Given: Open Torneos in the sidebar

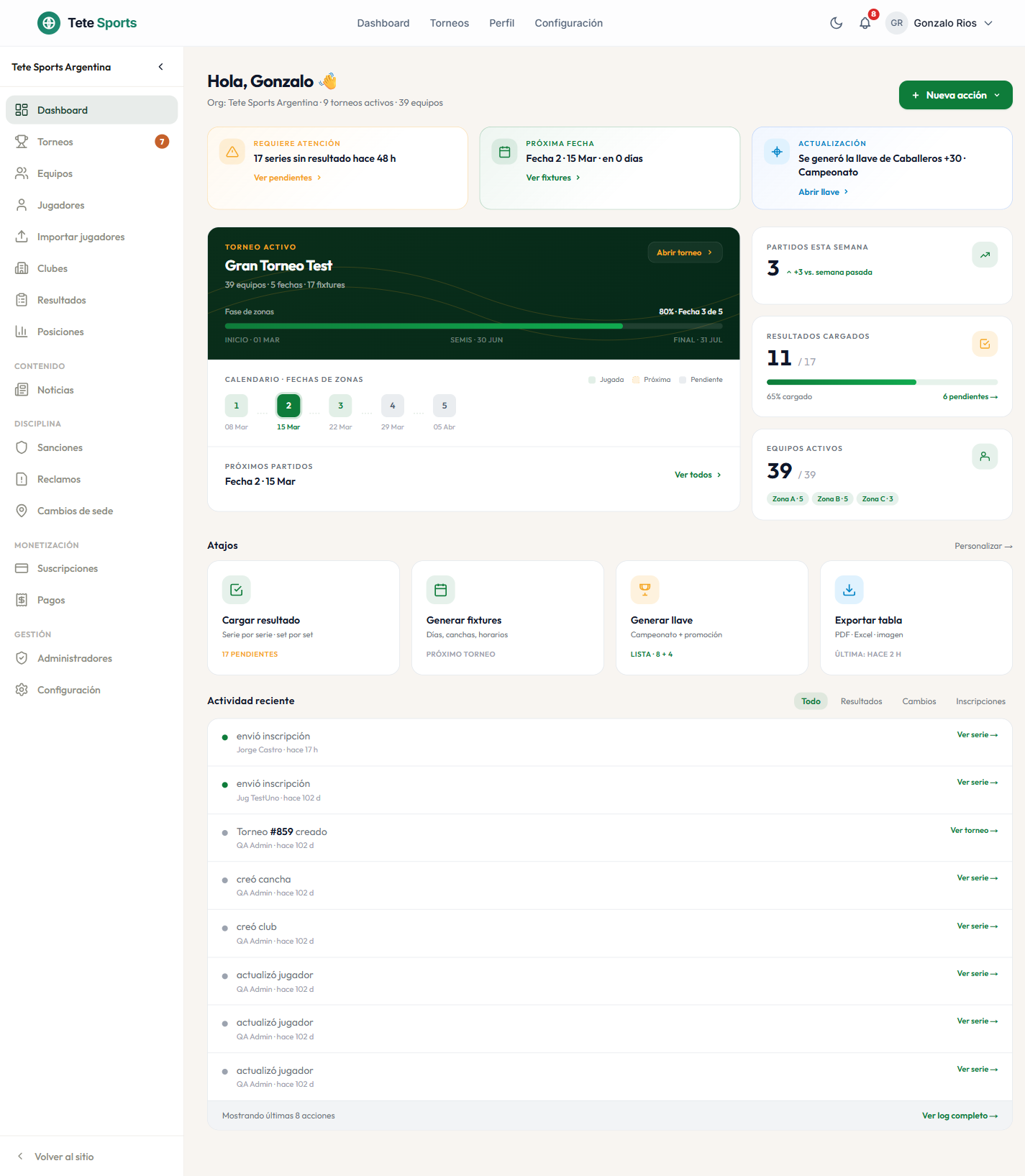Looking at the screenshot, I should 91,142.
